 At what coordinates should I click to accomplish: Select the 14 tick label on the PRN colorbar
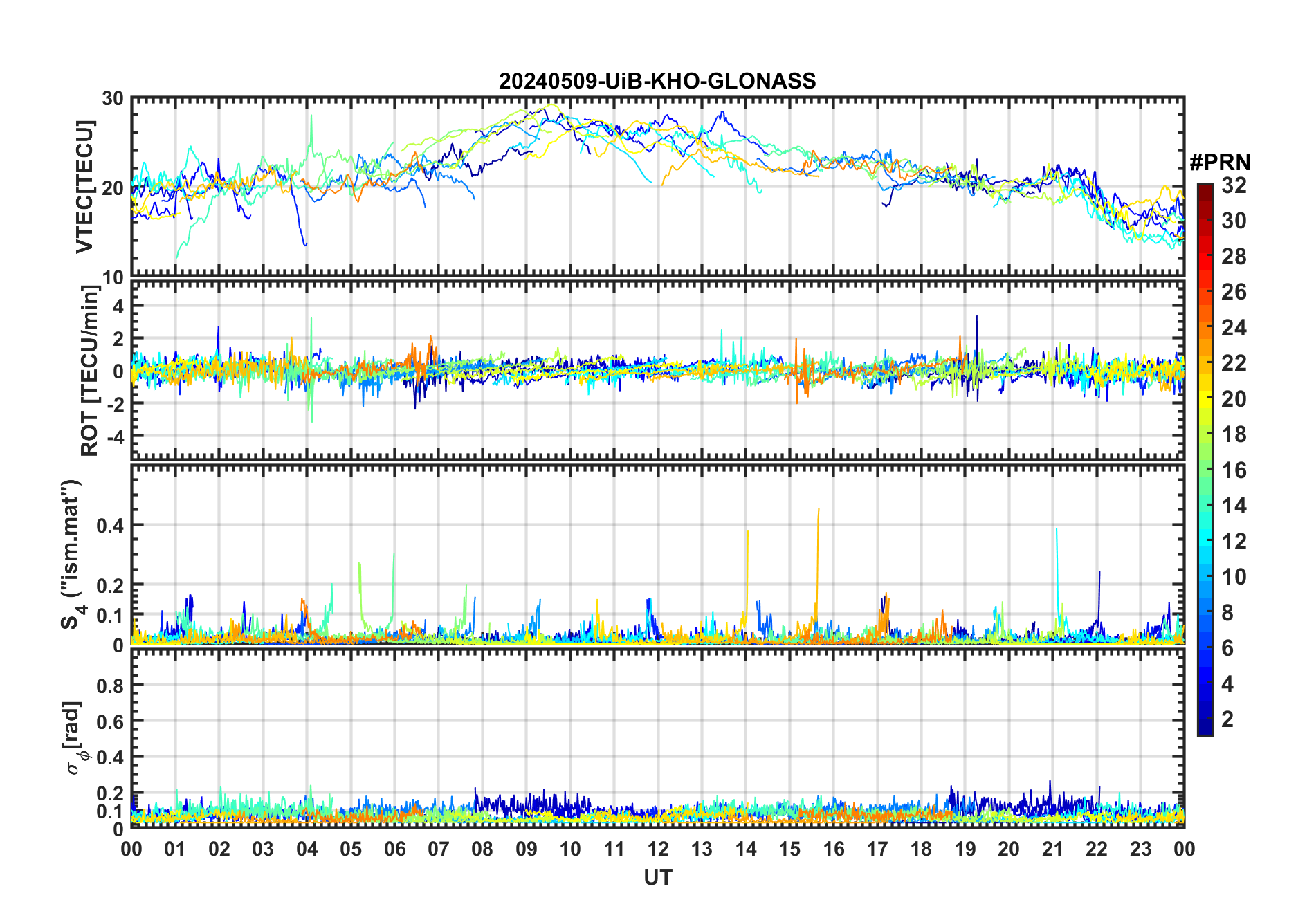pos(1234,506)
